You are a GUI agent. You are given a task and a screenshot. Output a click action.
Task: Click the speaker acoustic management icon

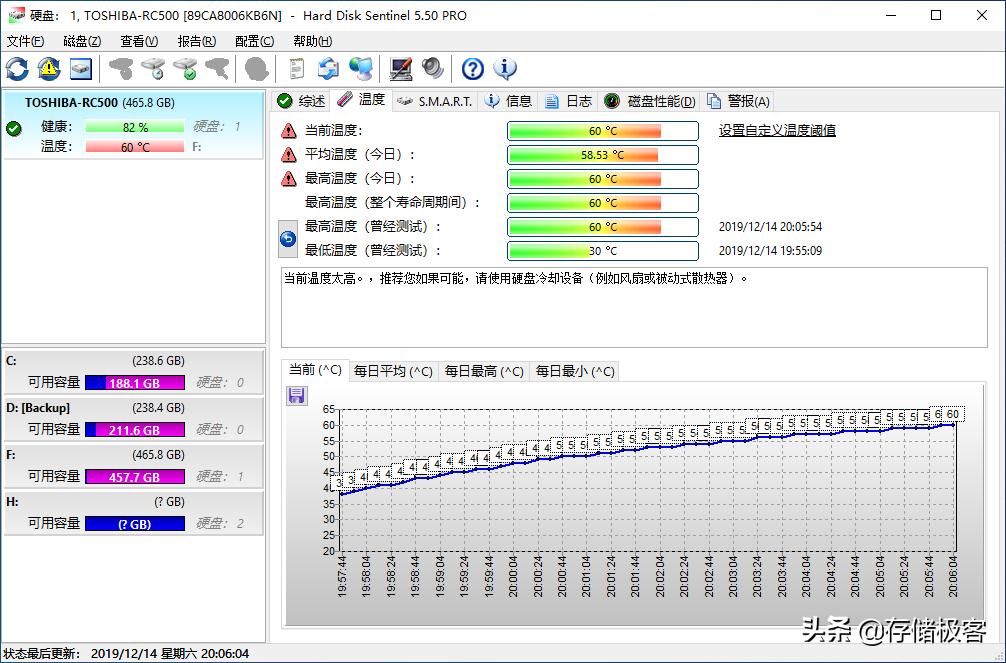coord(432,69)
